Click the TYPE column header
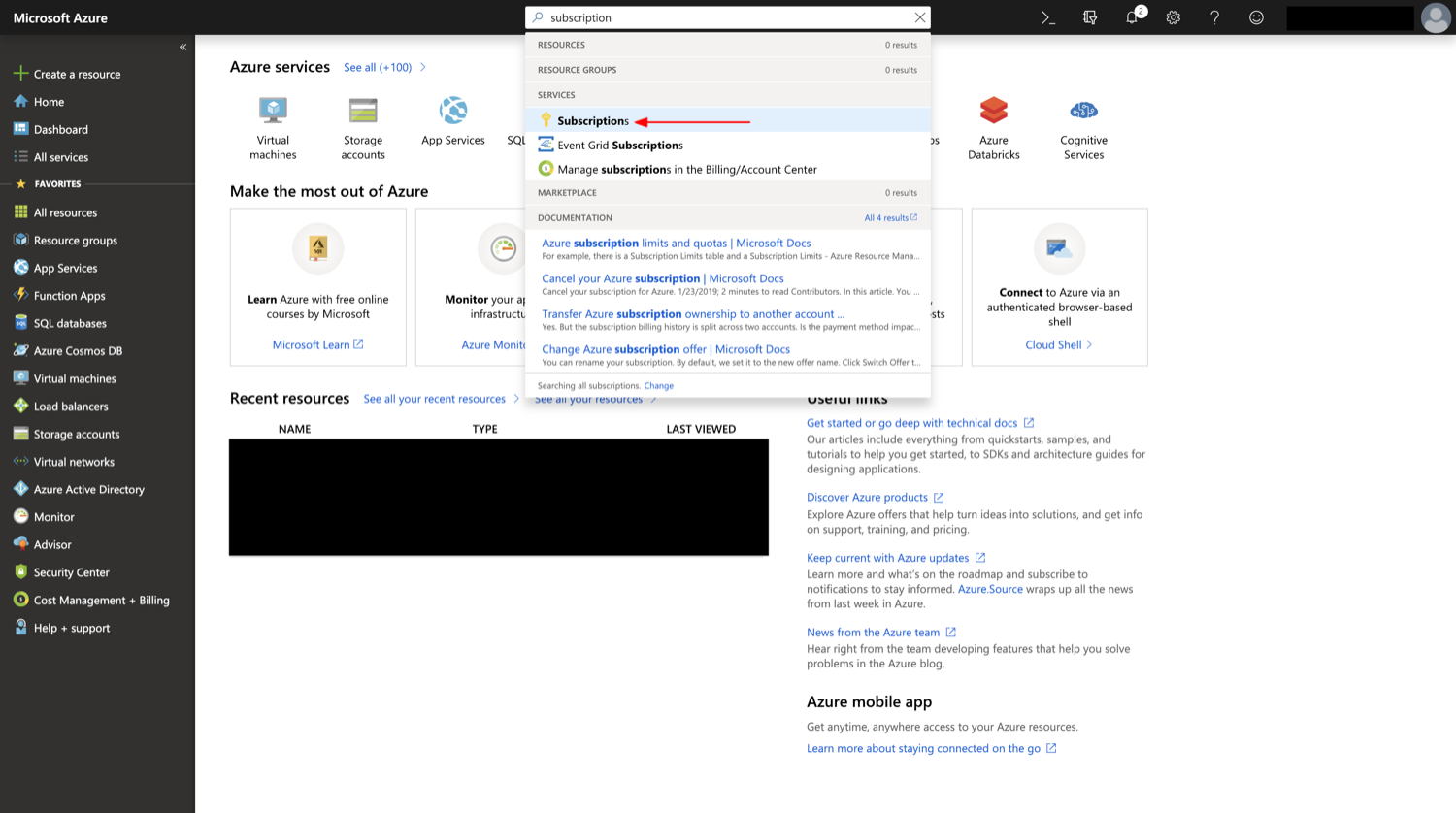Screen dimensions: 1456x813 pyautogui.click(x=484, y=429)
